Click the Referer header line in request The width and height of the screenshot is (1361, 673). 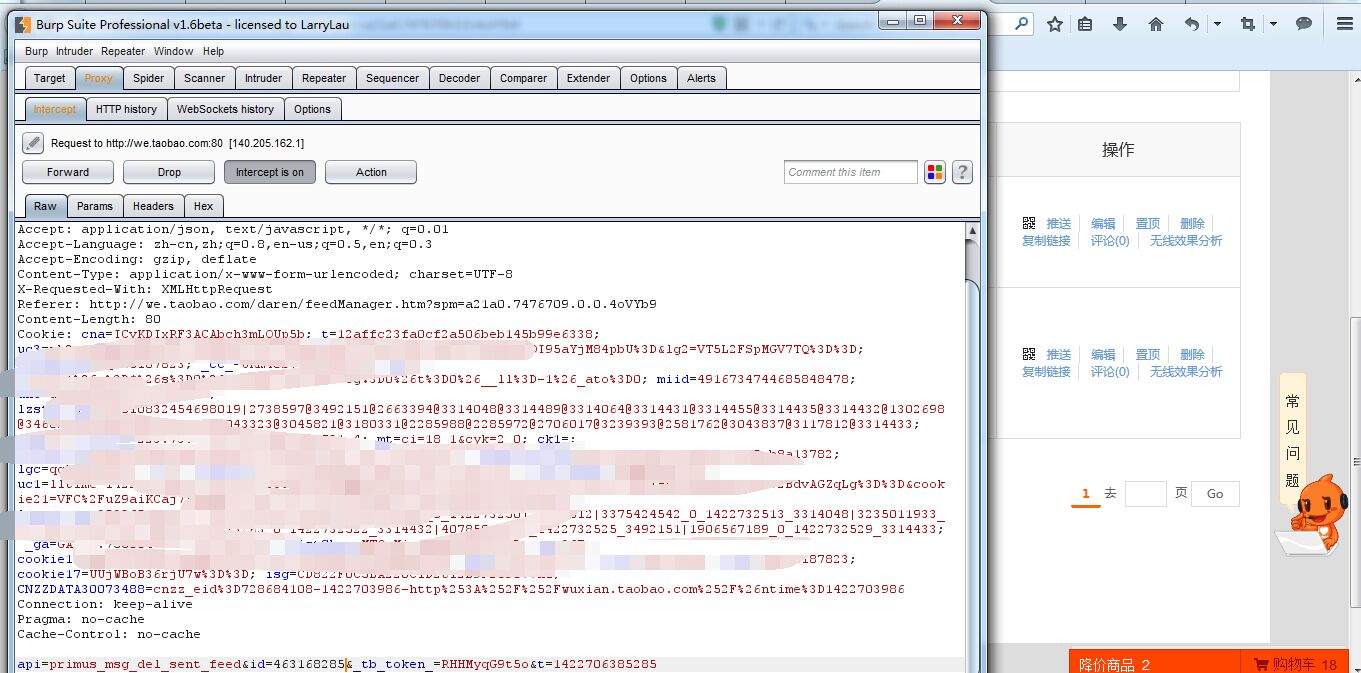point(337,304)
